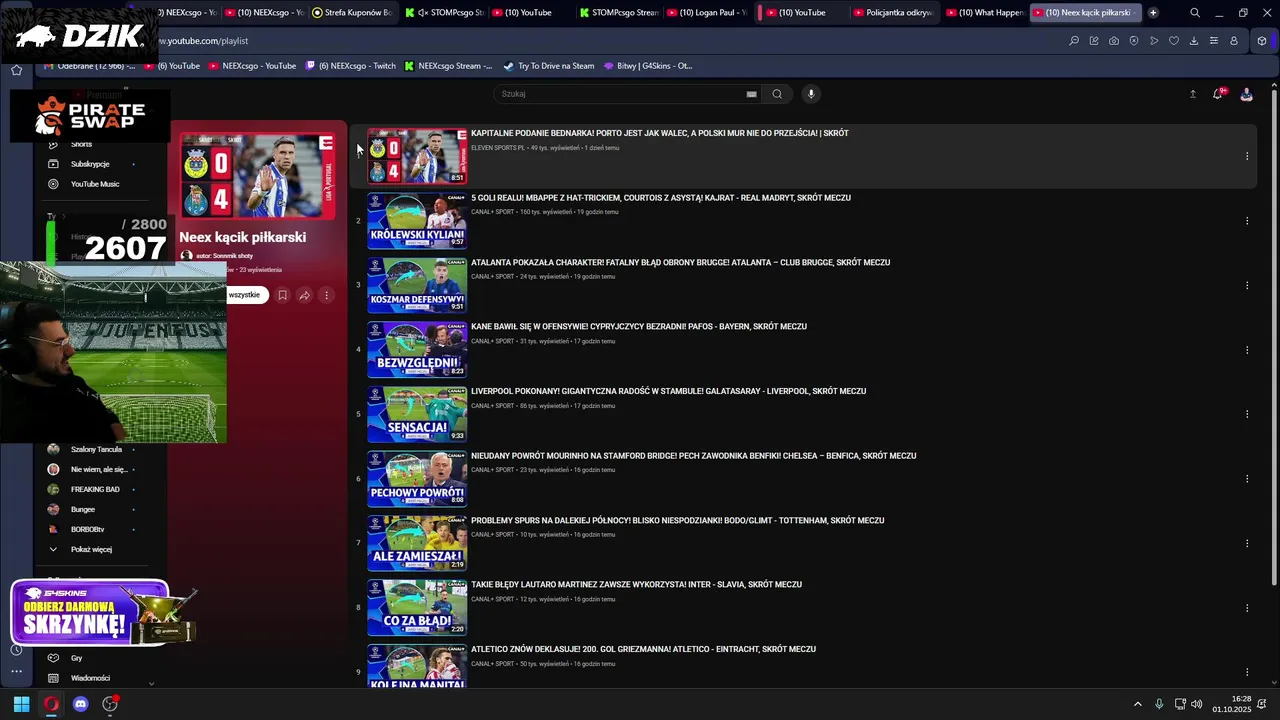Viewport: 1280px width, 720px height.
Task: Open more options for Chelsea - Benfica video
Action: 1247,479
